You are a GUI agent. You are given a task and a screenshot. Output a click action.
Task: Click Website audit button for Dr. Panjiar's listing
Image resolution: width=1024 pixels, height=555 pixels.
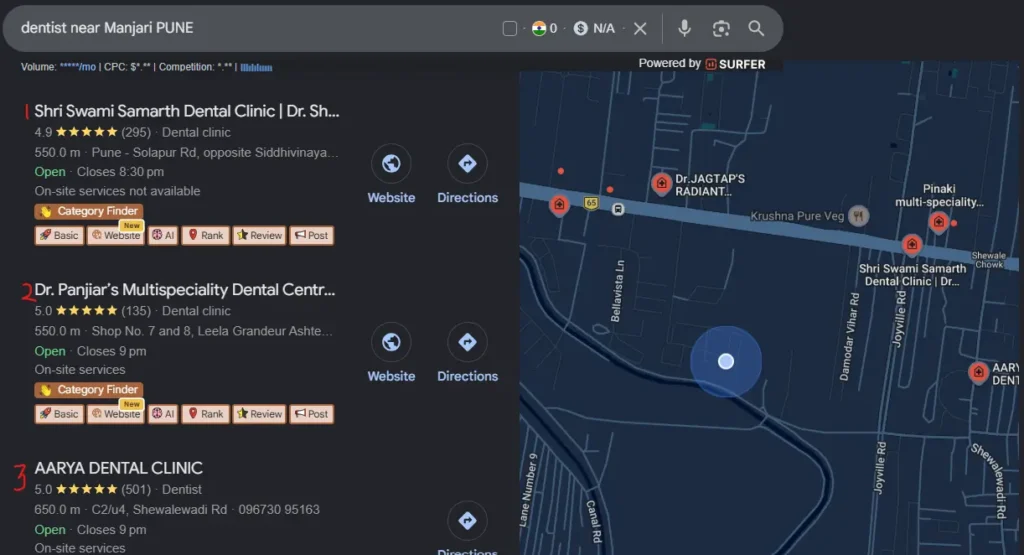tap(116, 414)
